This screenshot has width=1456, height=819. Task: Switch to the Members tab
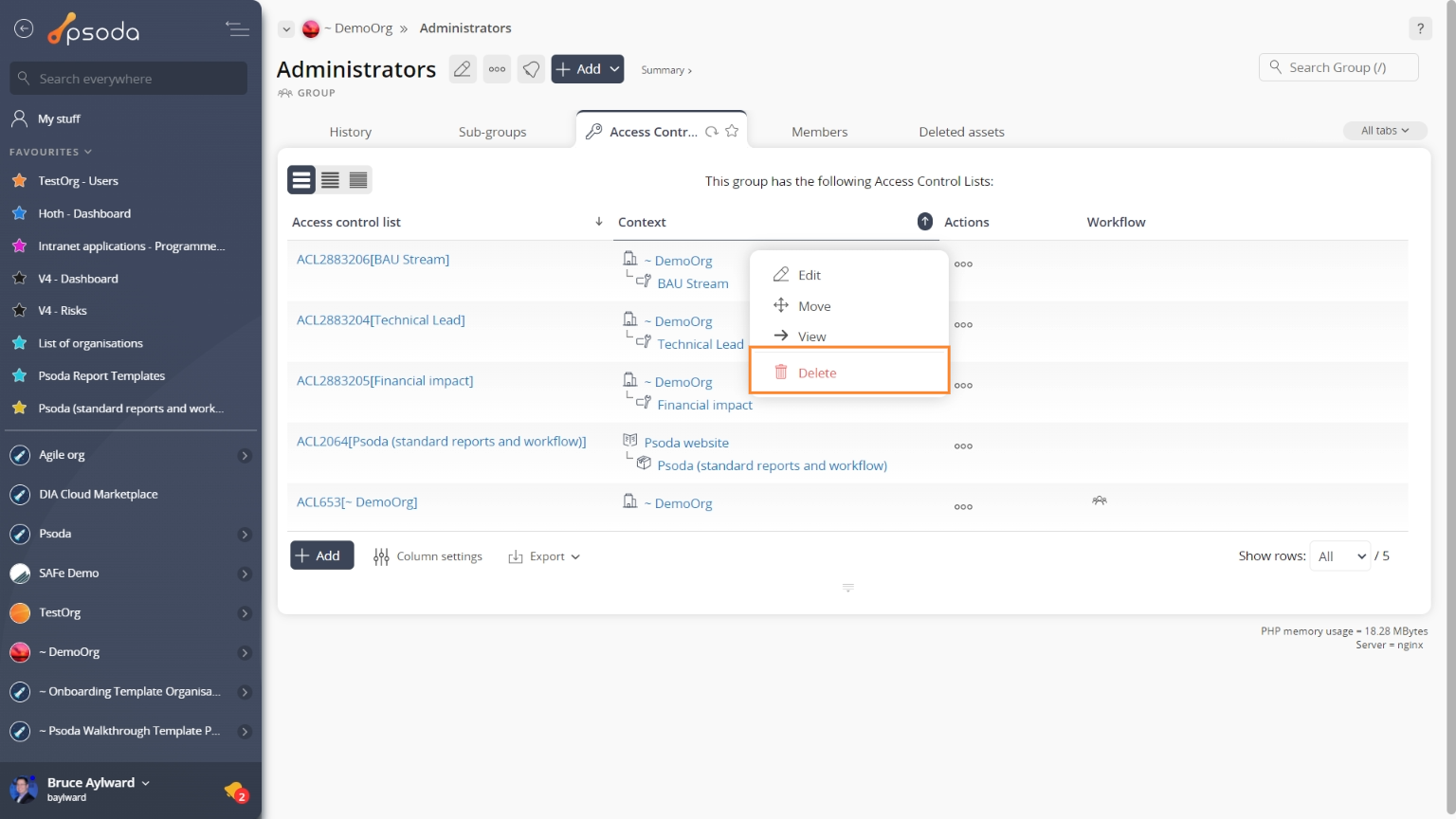[x=819, y=132]
